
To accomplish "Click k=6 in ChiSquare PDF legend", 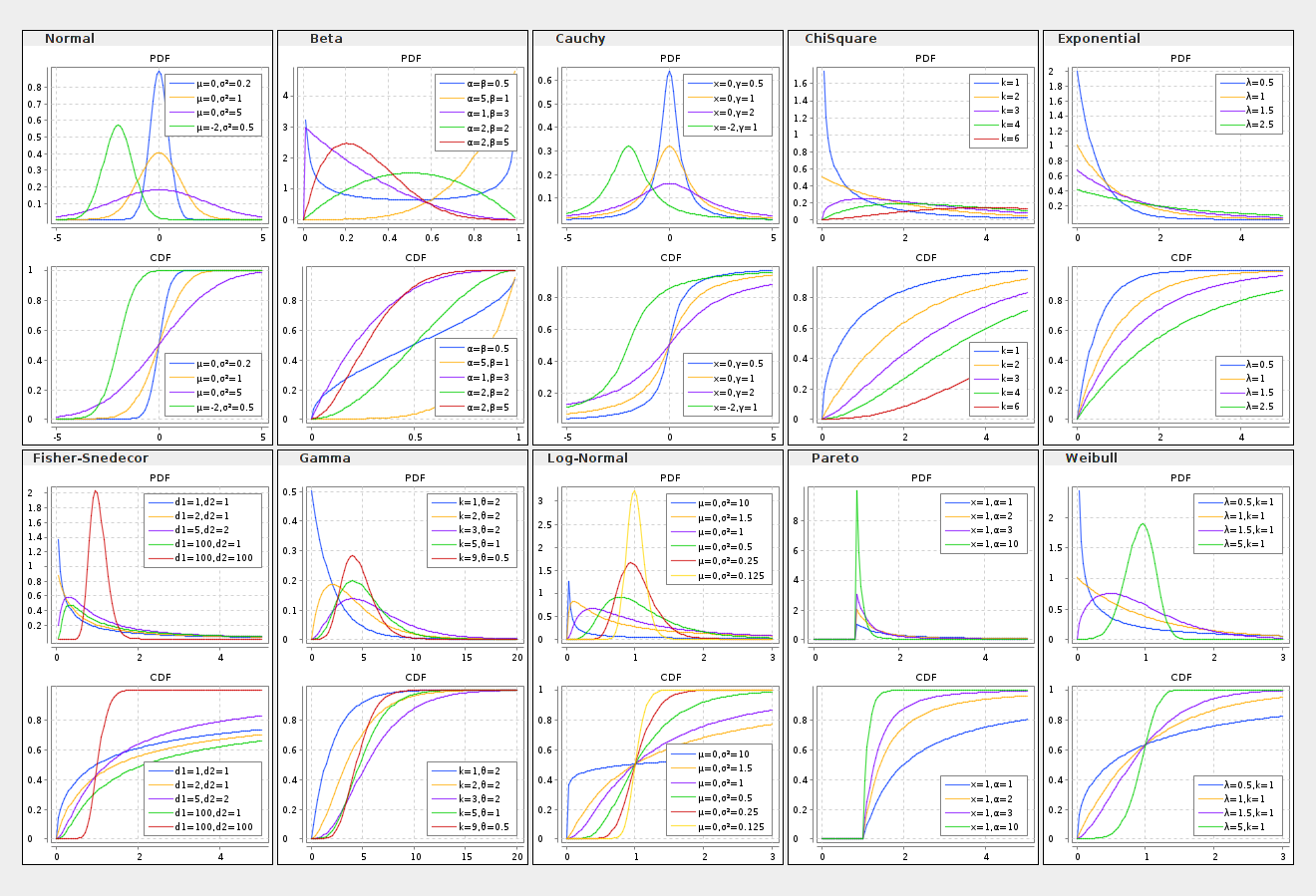I will pos(1010,140).
